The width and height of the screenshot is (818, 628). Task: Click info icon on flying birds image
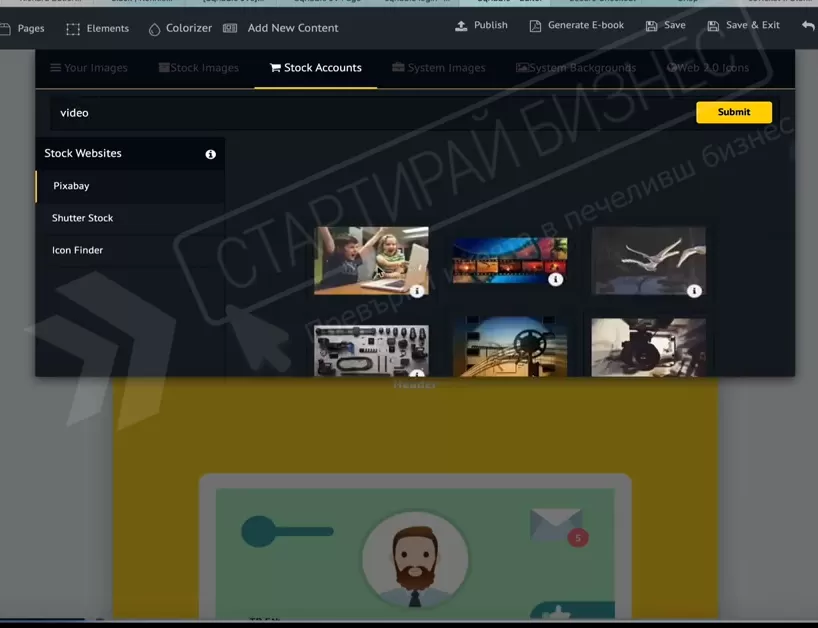694,291
